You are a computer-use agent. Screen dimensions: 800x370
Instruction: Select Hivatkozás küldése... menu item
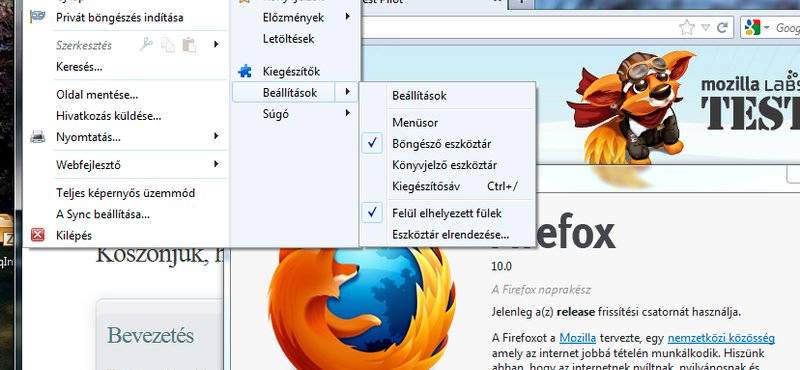[109, 116]
